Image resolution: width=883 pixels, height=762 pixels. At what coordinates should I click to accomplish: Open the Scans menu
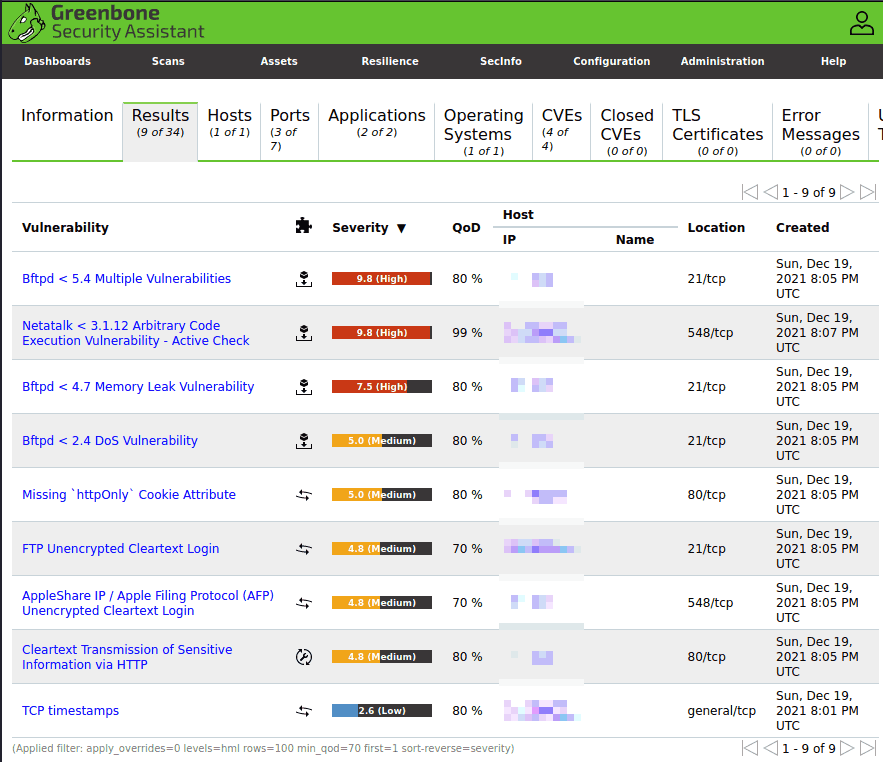click(x=168, y=61)
